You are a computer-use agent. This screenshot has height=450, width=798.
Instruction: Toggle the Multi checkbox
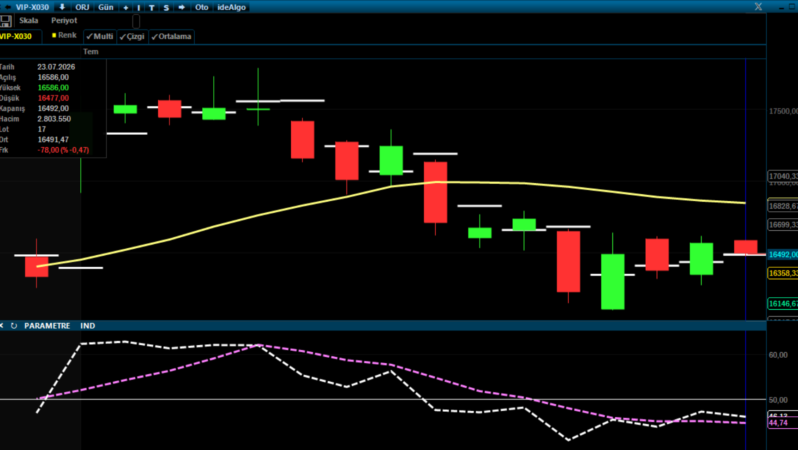(100, 36)
